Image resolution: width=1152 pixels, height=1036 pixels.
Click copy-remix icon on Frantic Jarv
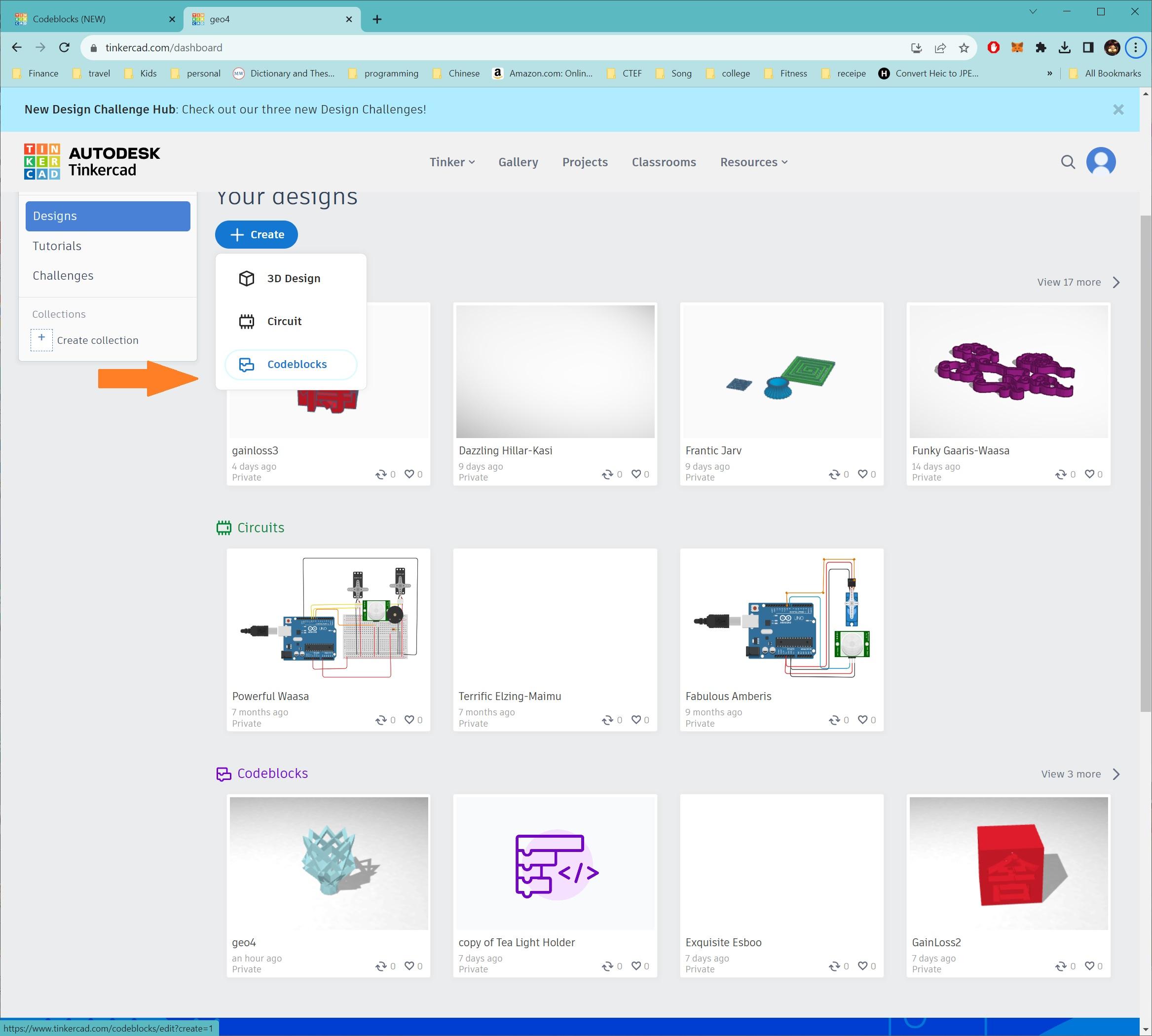pos(834,474)
